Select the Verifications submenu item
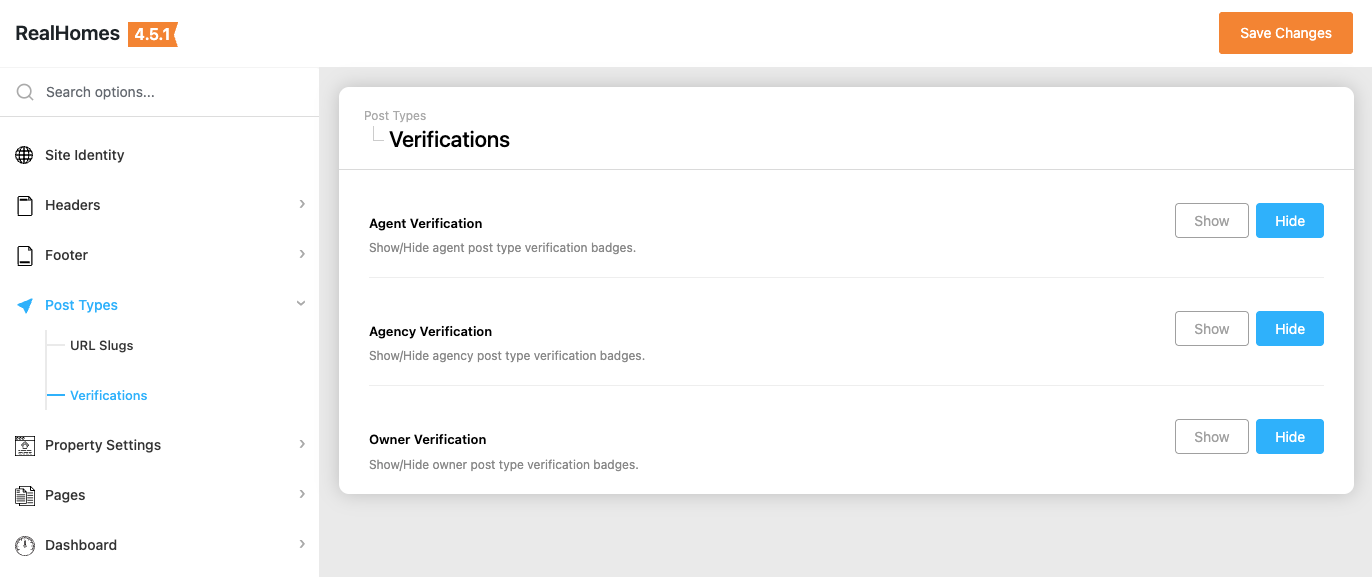The height and width of the screenshot is (577, 1372). point(108,396)
